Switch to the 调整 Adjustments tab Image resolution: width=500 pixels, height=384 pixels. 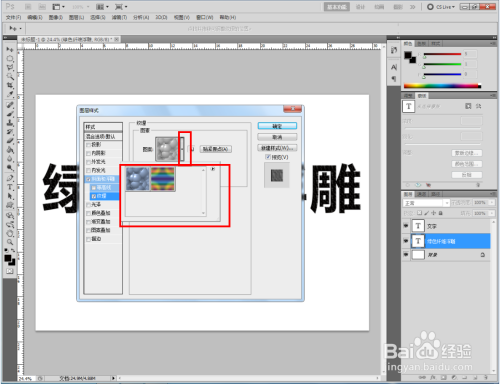point(408,96)
